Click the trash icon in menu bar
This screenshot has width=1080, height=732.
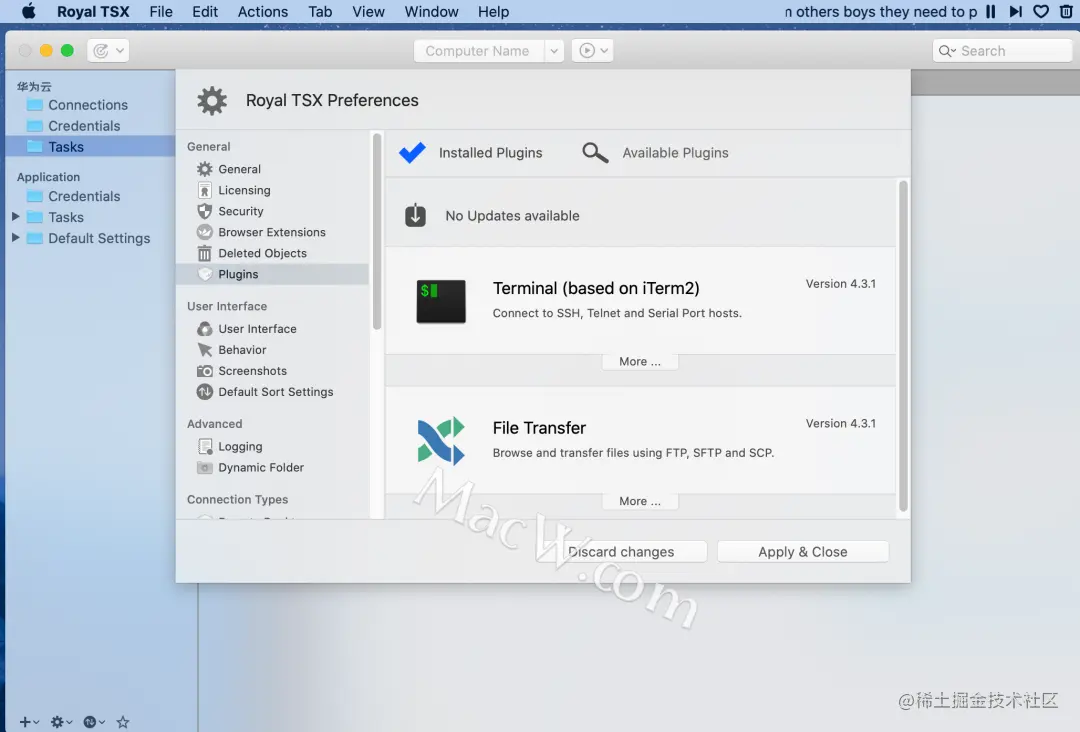(x=1066, y=12)
